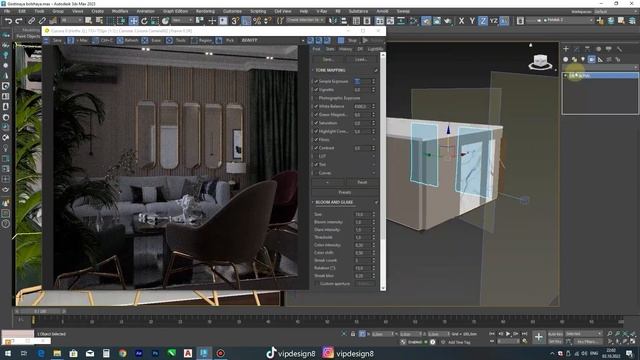
Task: Select the Select and Link tool
Action: point(31,20)
